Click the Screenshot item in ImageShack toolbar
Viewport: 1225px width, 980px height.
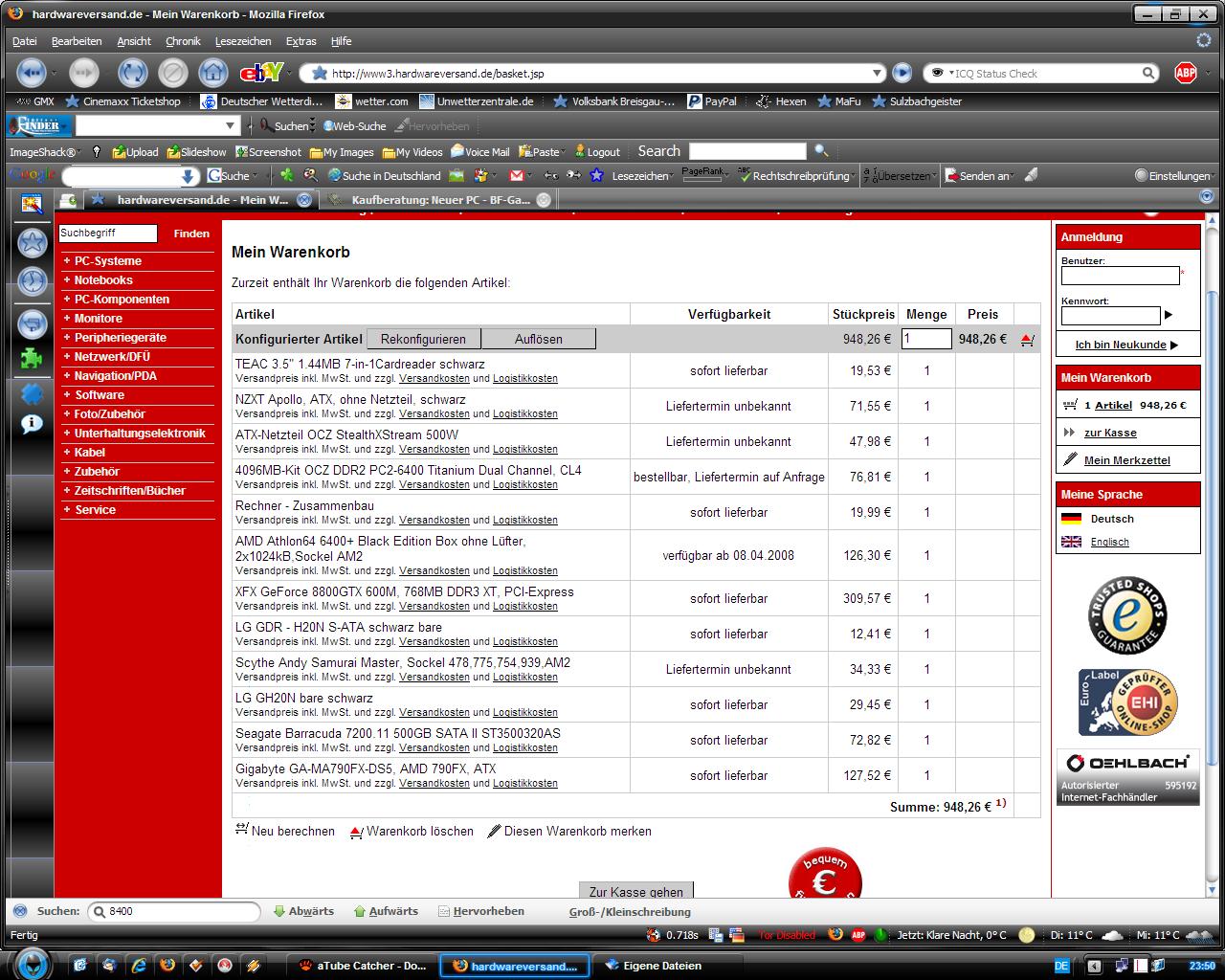(x=268, y=151)
